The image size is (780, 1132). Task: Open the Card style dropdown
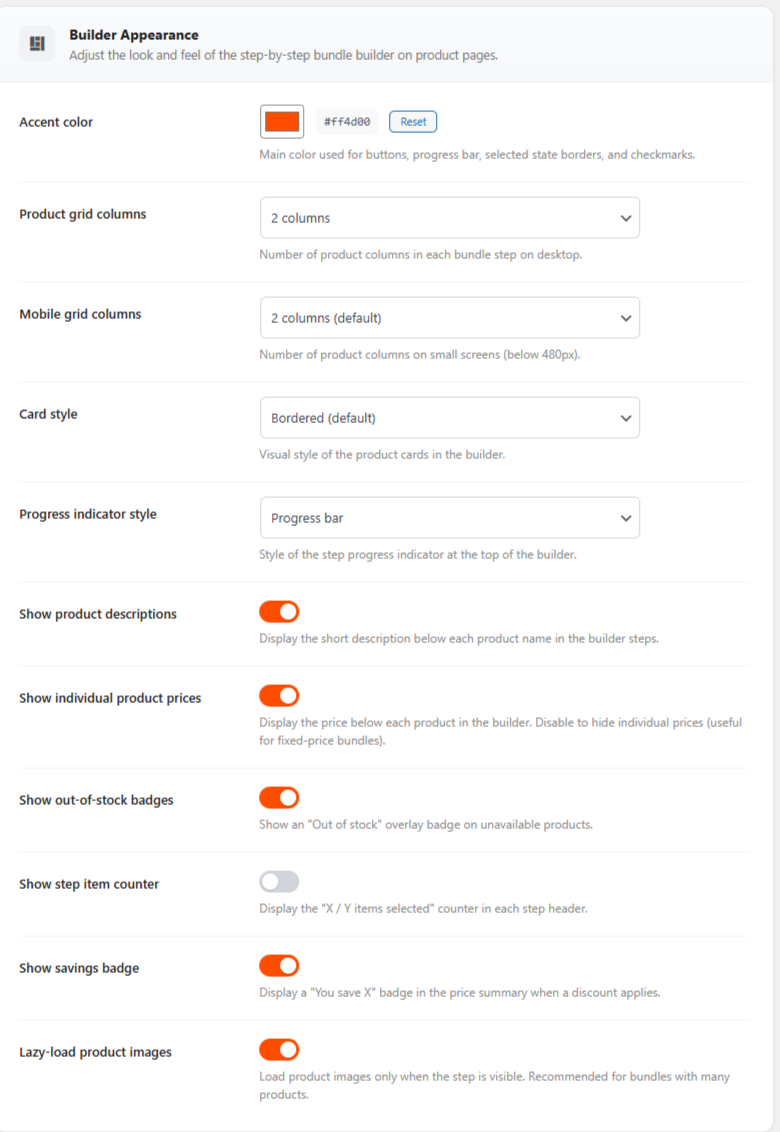click(449, 418)
